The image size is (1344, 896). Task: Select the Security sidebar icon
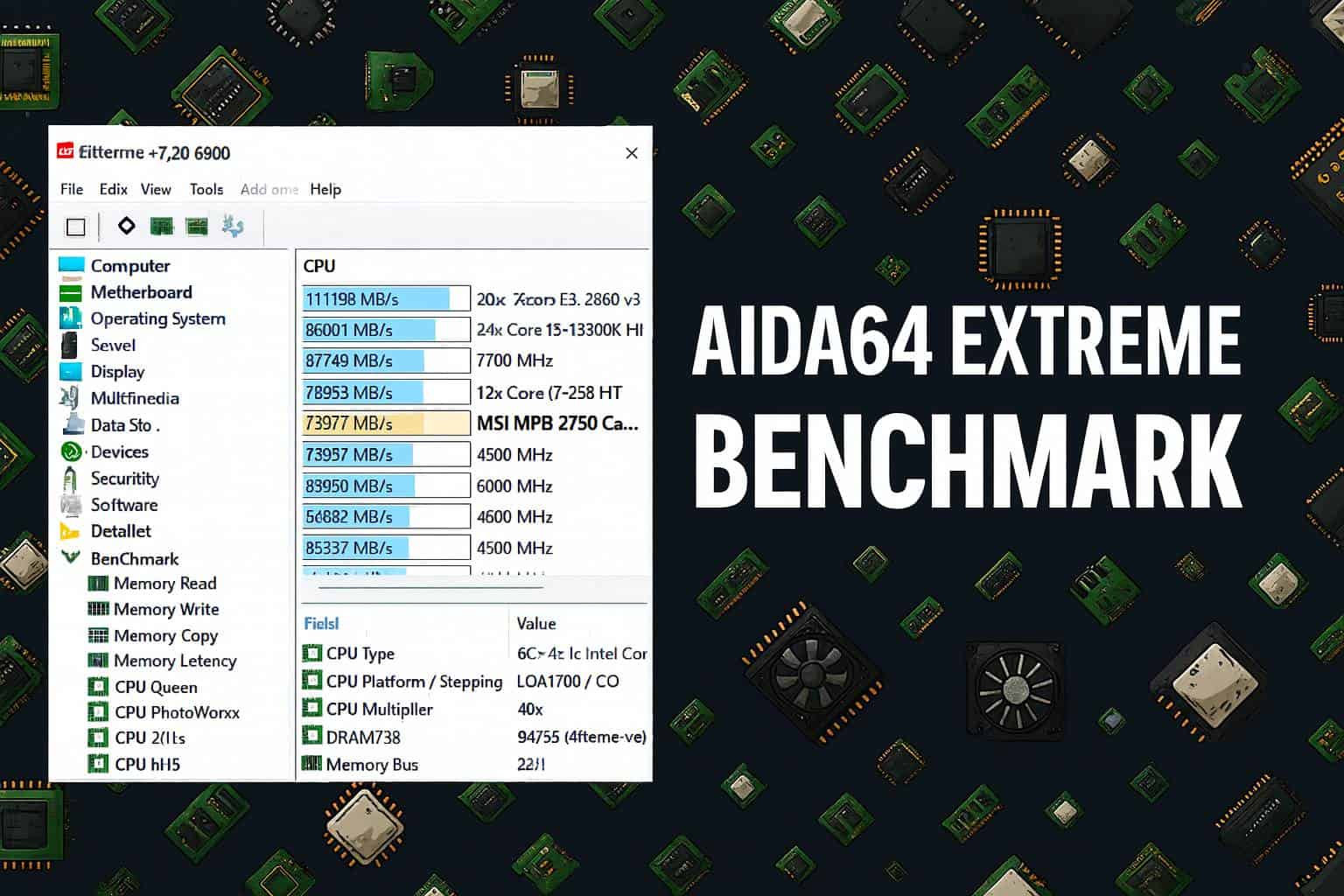coord(73,478)
